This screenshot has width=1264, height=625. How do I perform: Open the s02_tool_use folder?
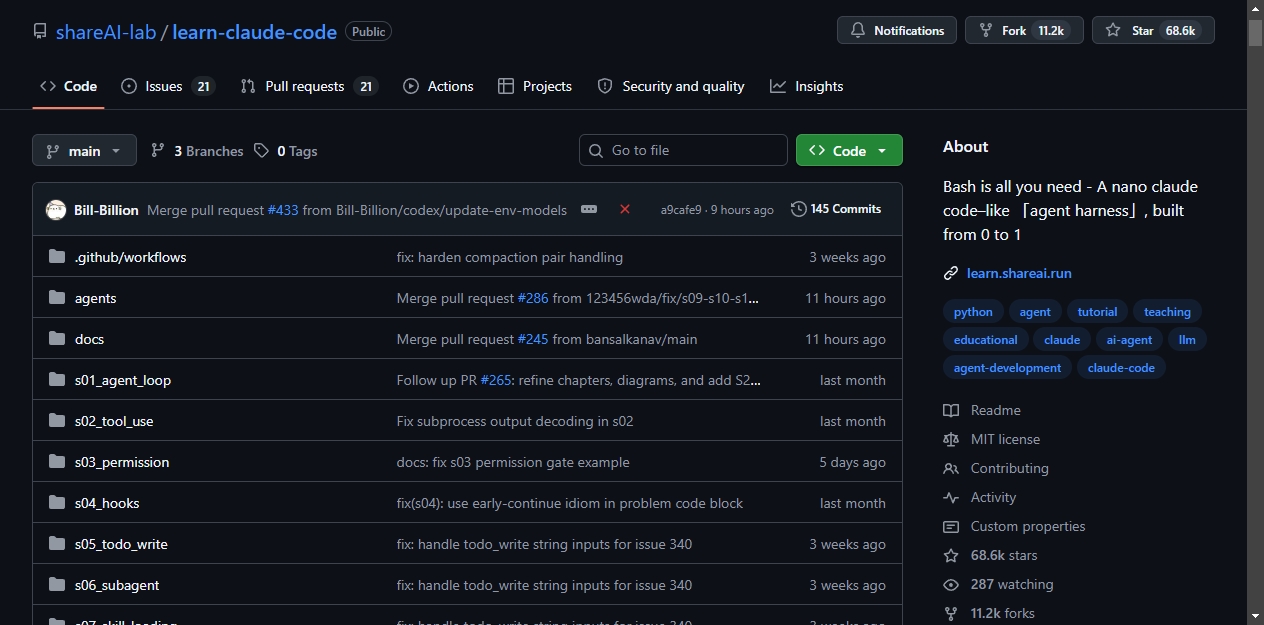point(114,421)
